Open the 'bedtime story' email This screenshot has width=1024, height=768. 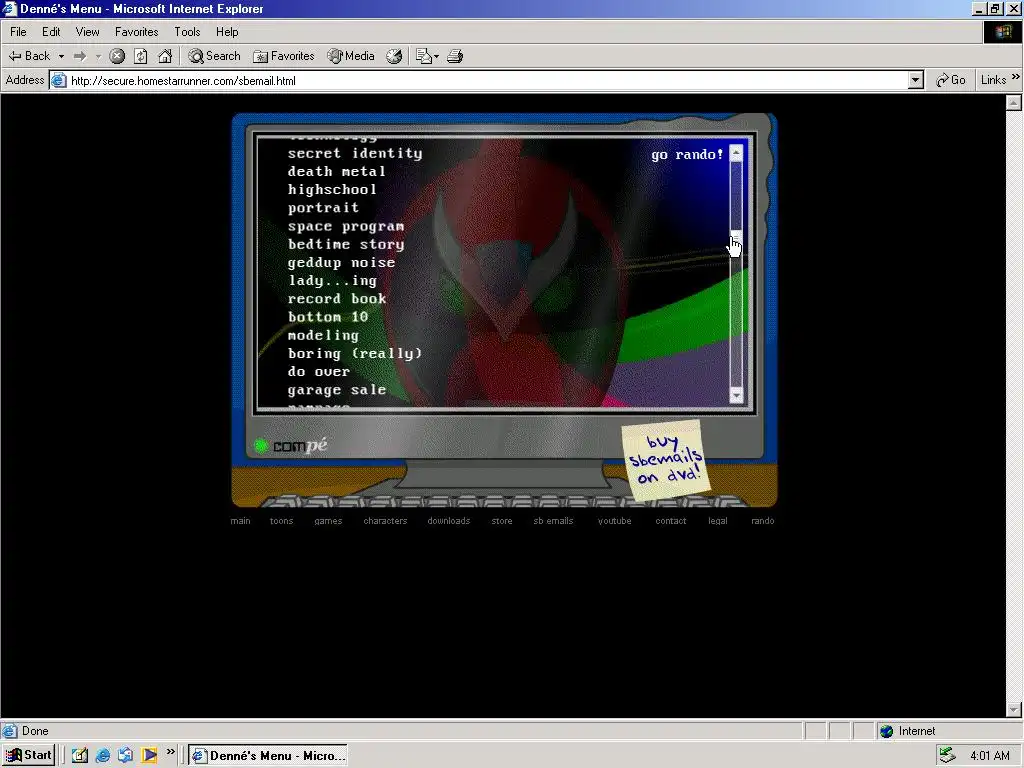point(345,244)
